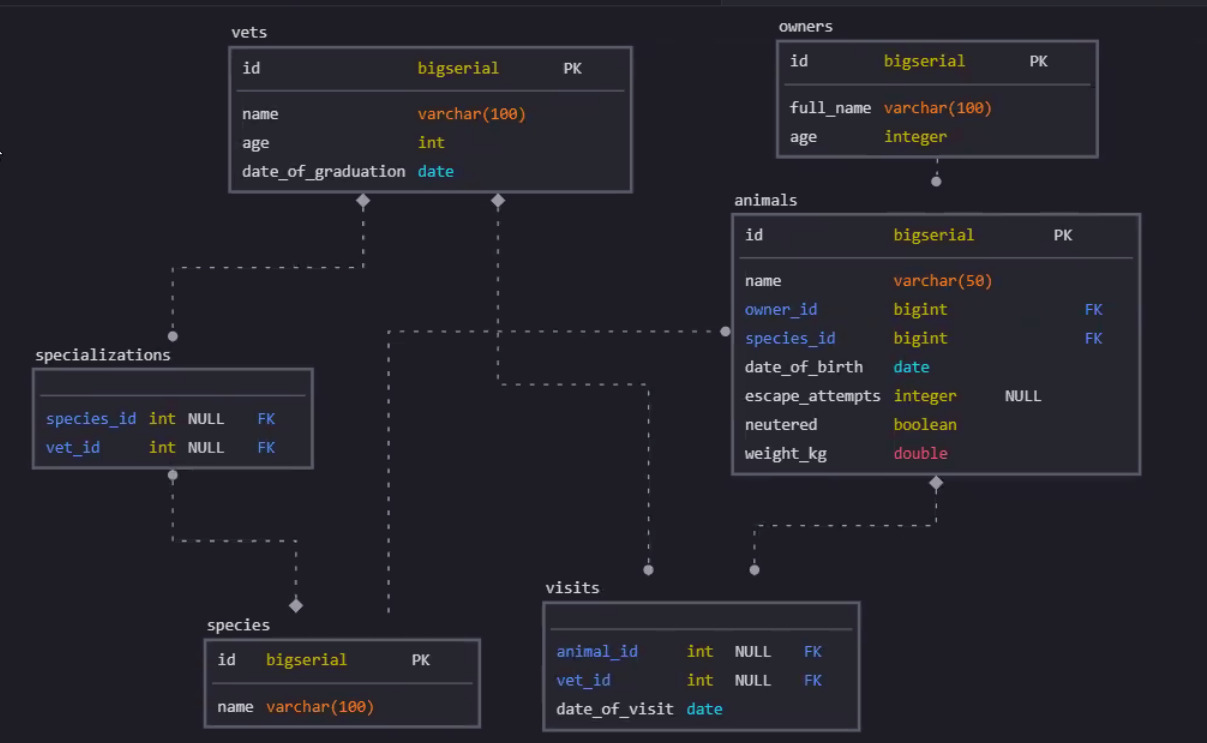This screenshot has height=743, width=1207.
Task: Select the NULL indicator on specializations species_id
Action: [206, 418]
